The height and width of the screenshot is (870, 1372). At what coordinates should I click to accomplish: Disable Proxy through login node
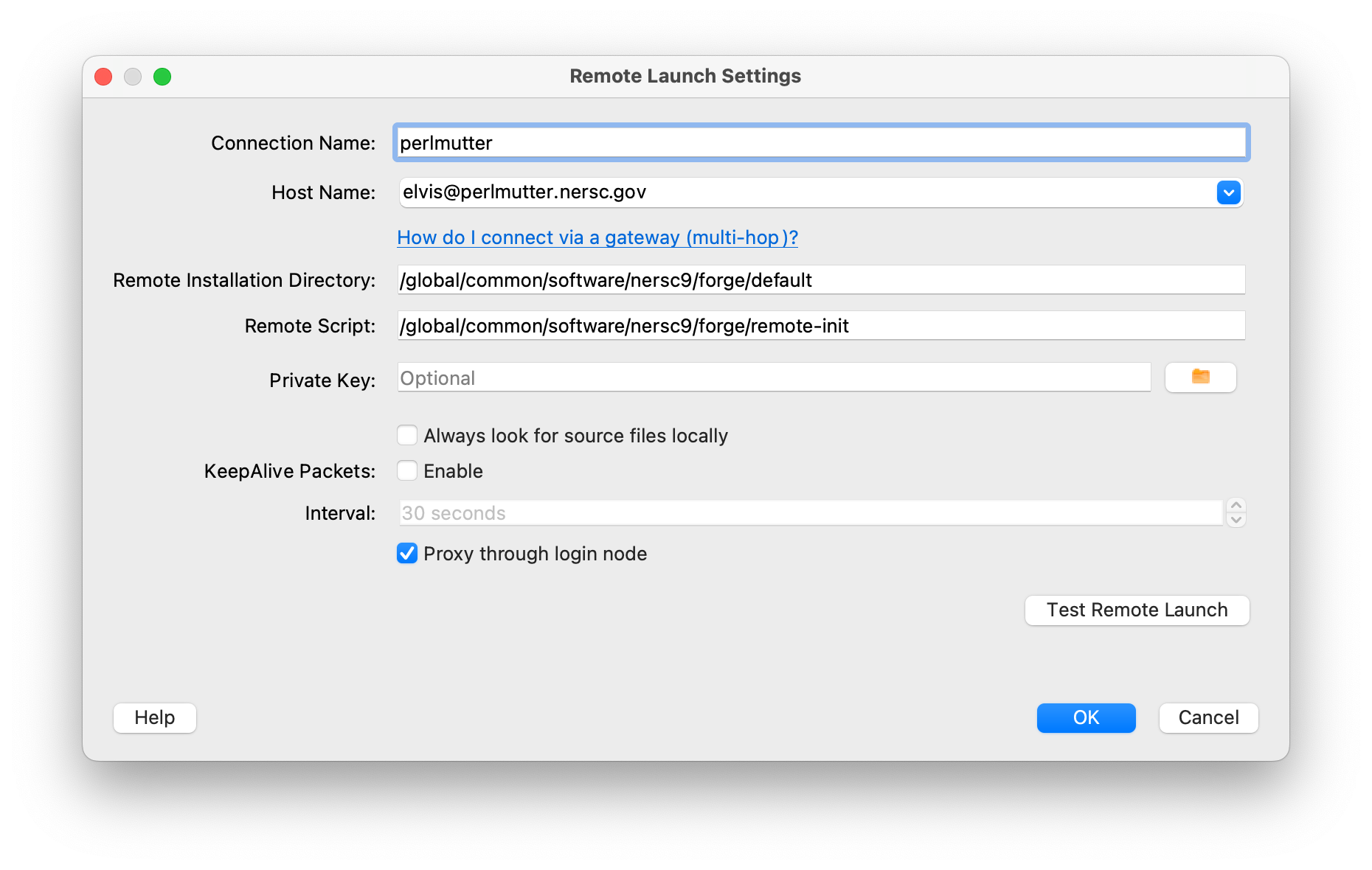(x=406, y=554)
